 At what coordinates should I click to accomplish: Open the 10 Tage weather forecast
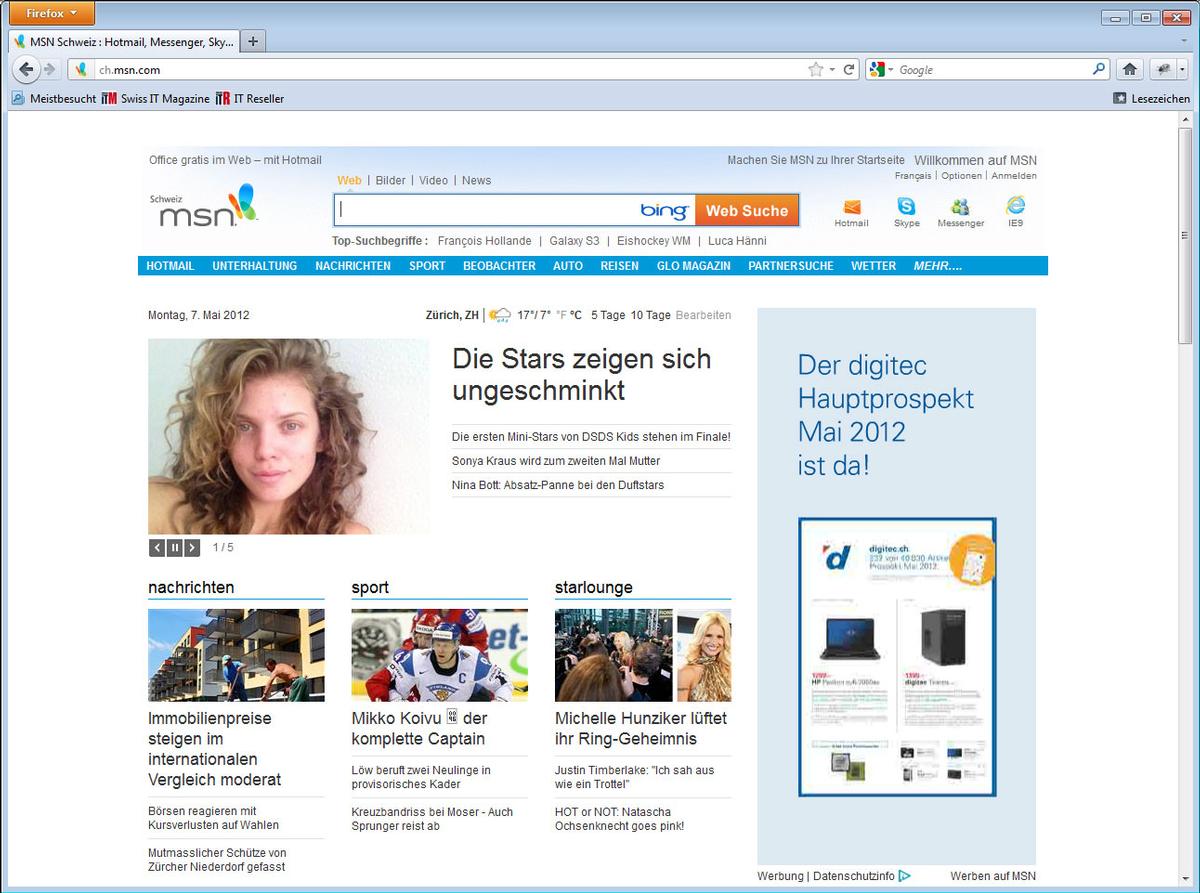(x=651, y=315)
